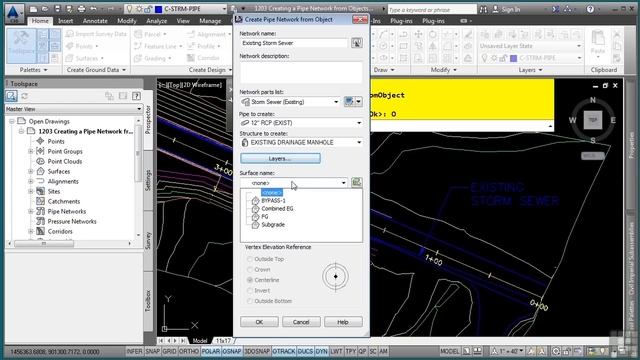Click the Plot printer icon in quick access toolbar
The image size is (640, 360).
(x=81, y=9)
